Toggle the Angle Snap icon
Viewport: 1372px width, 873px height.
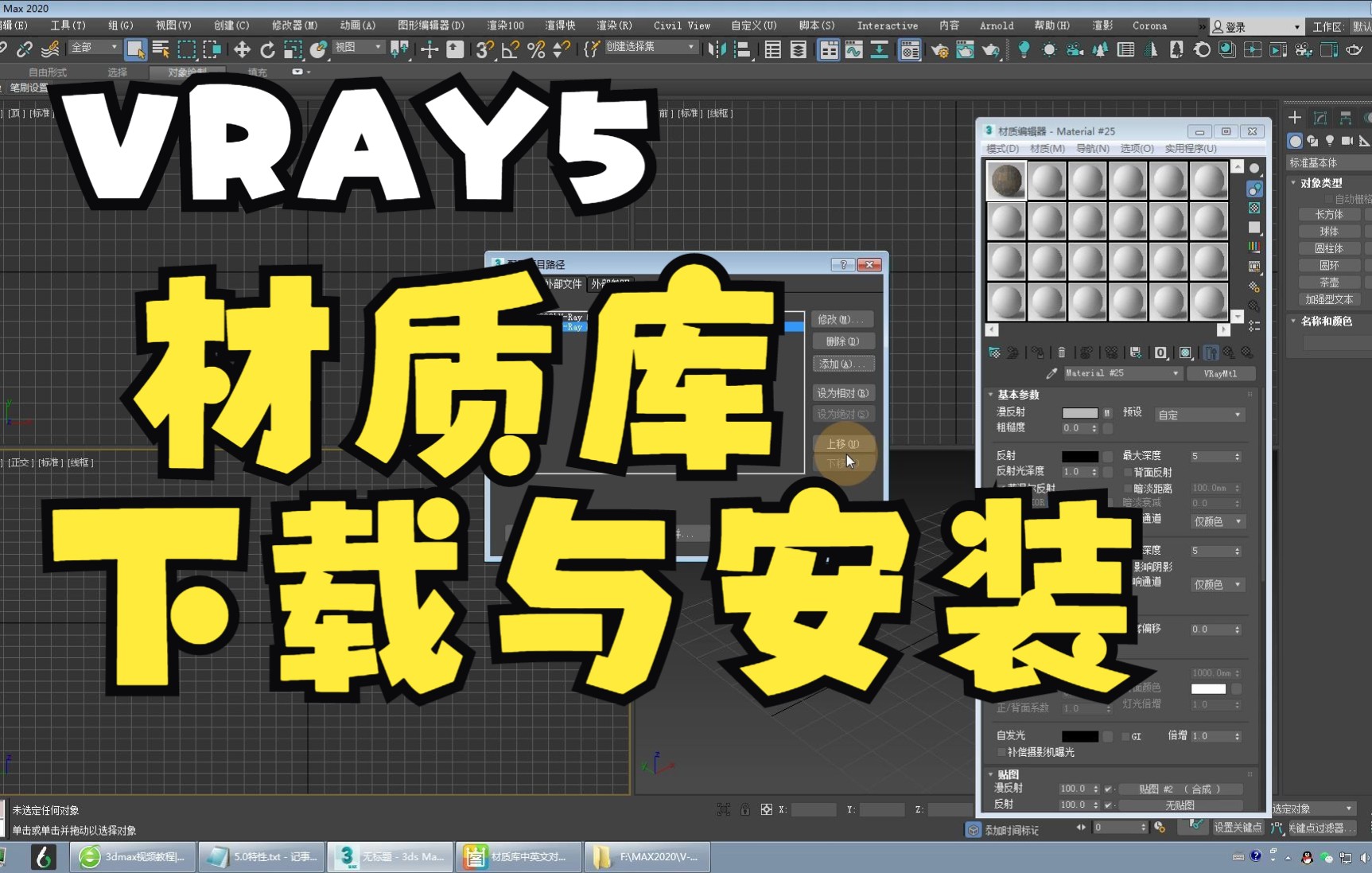coord(510,50)
